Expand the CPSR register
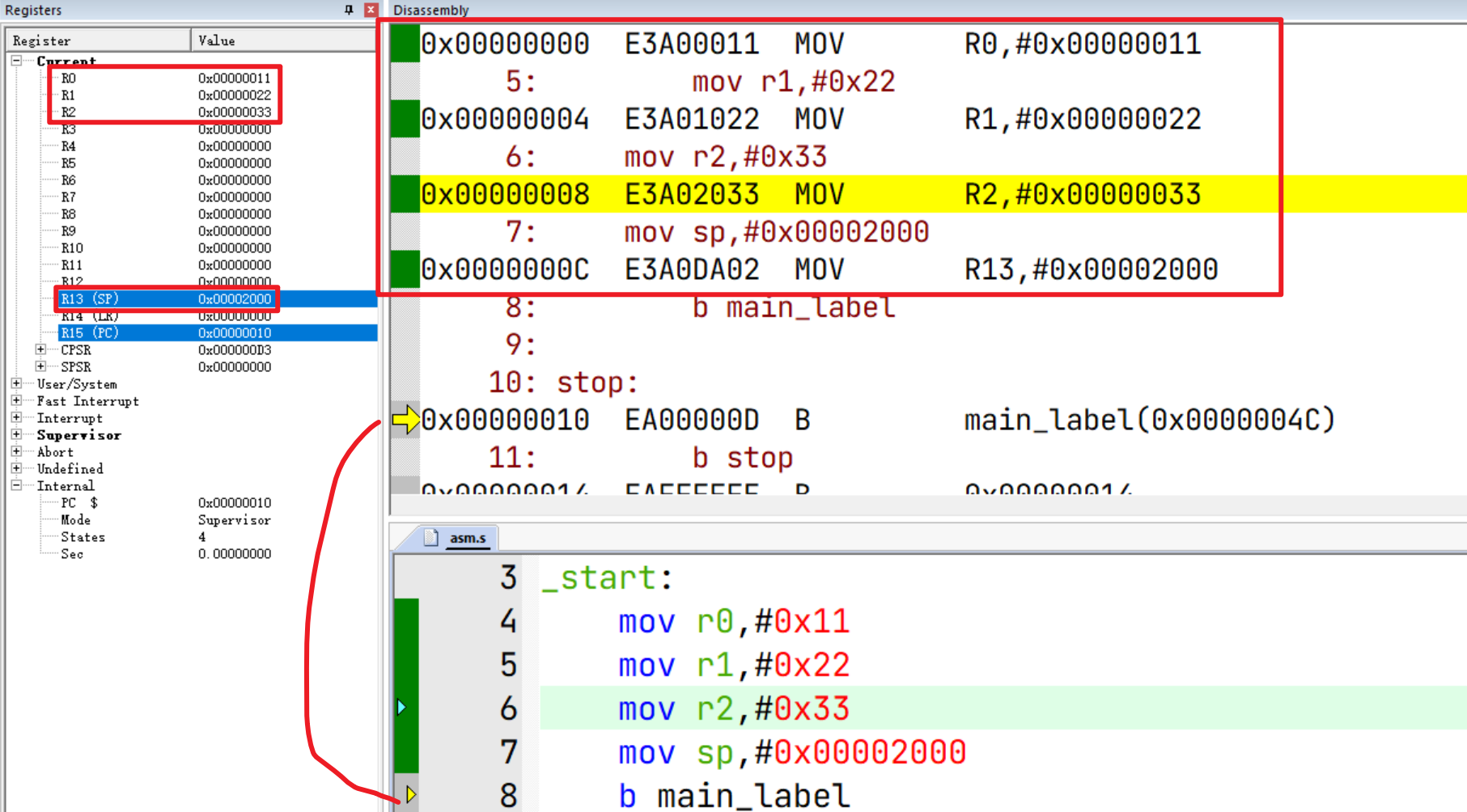 [x=40, y=349]
